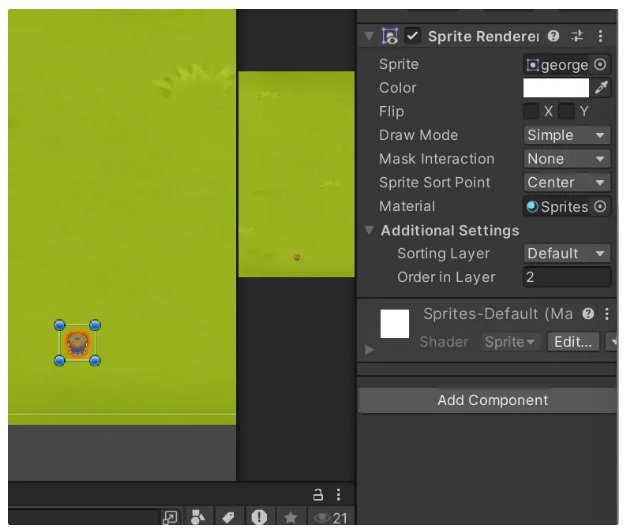Toggle Flip Y checkbox
Image resolution: width=628 pixels, height=529 pixels.
567,111
